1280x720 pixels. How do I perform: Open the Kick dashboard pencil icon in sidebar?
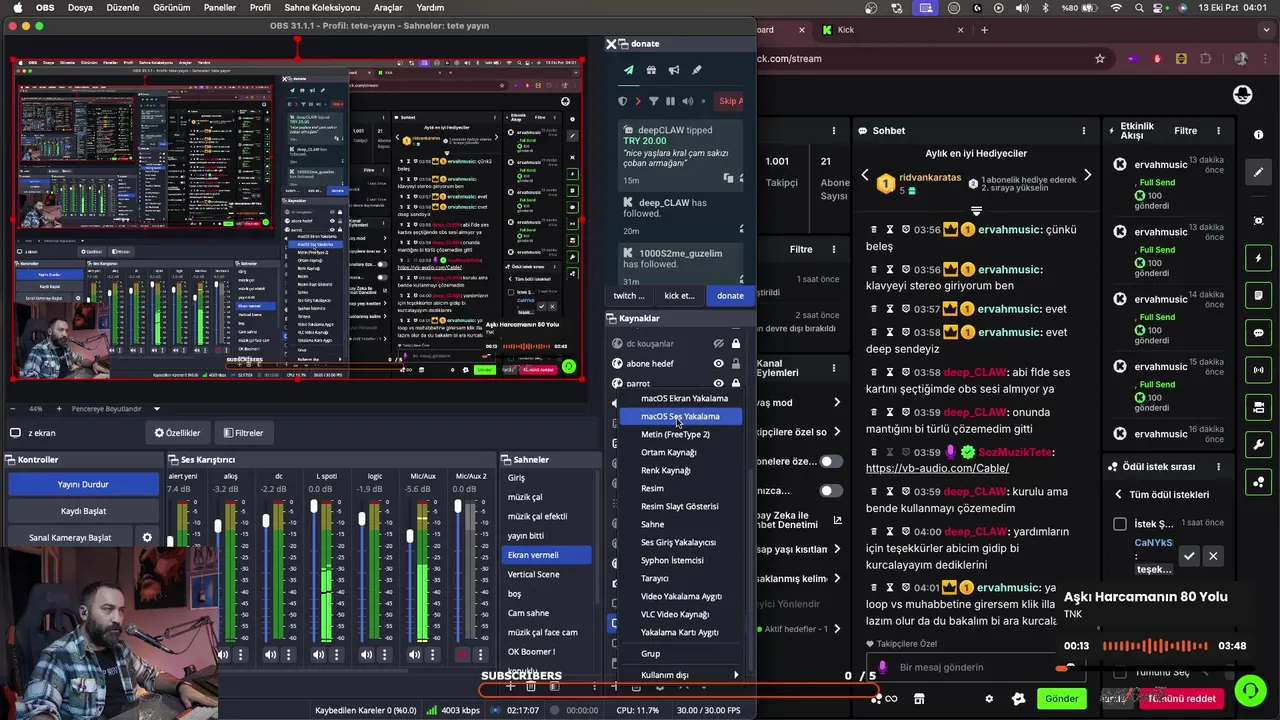[x=1258, y=172]
